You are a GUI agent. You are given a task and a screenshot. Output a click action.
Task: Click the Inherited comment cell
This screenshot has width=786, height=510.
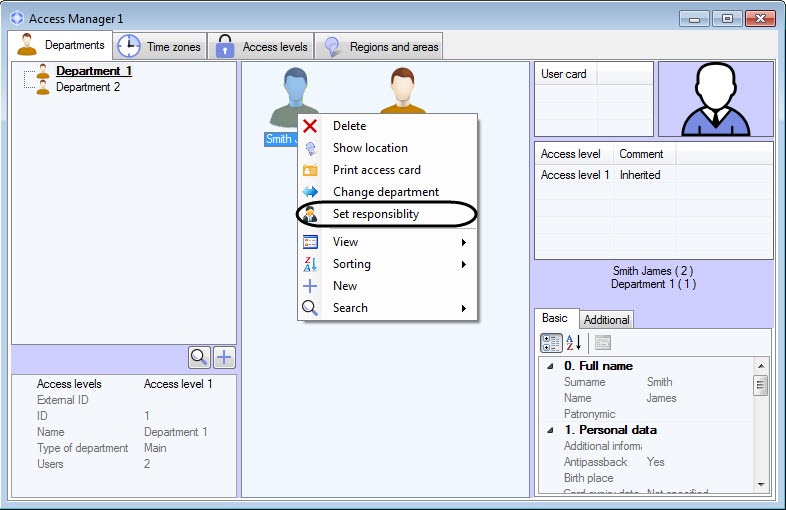[640, 175]
